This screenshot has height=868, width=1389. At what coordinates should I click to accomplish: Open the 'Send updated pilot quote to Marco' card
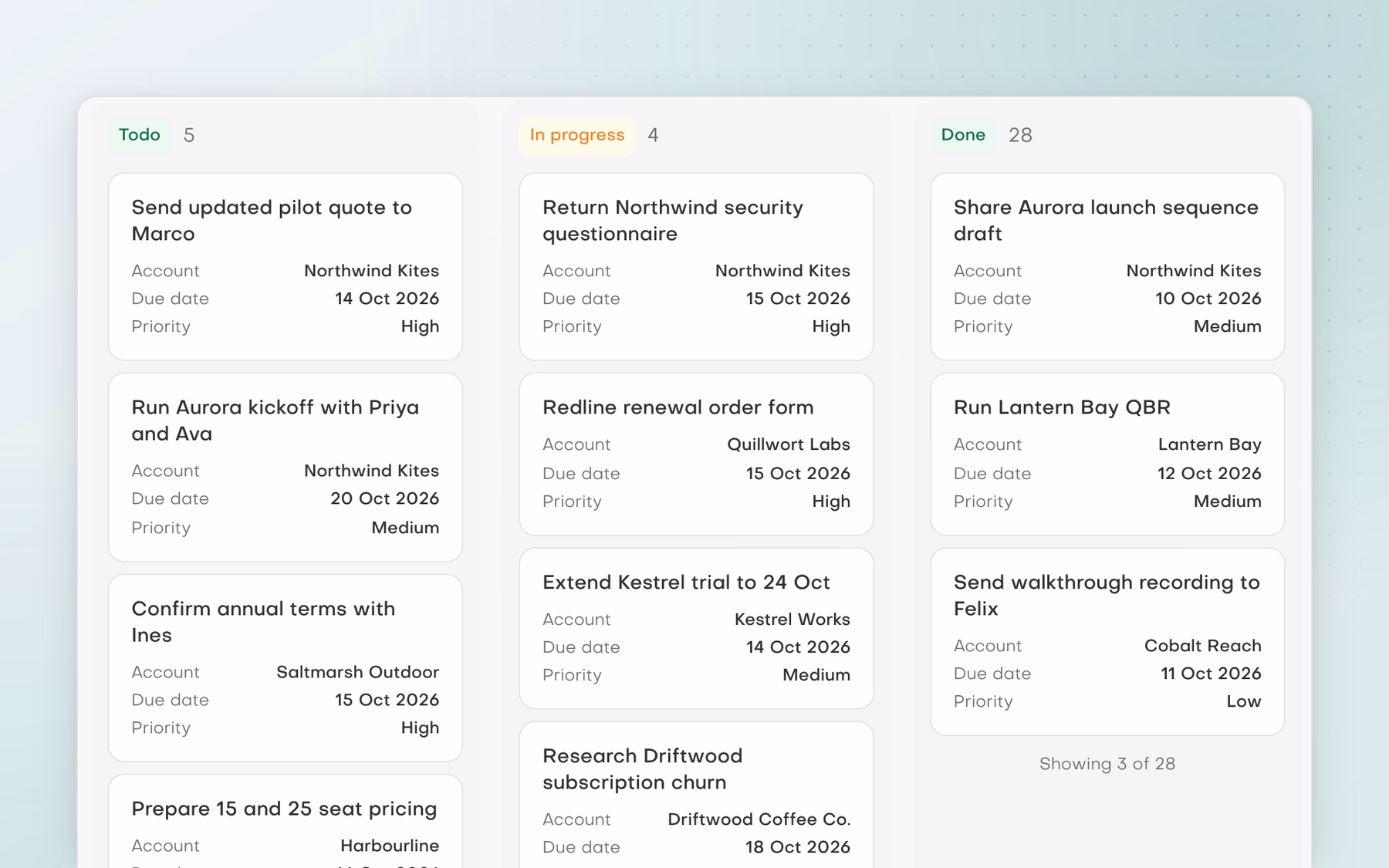[x=286, y=266]
